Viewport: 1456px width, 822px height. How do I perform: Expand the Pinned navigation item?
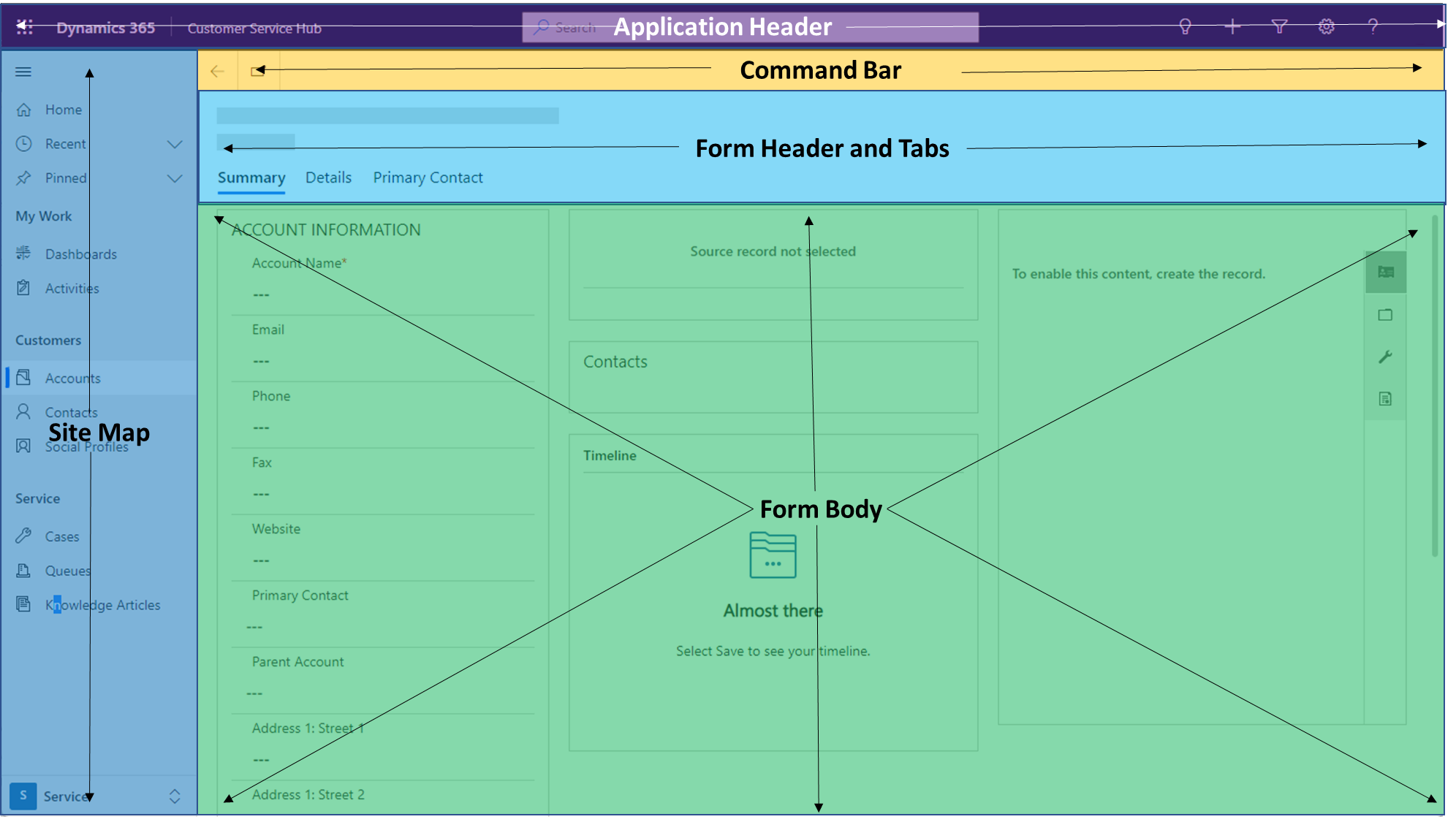[x=174, y=178]
